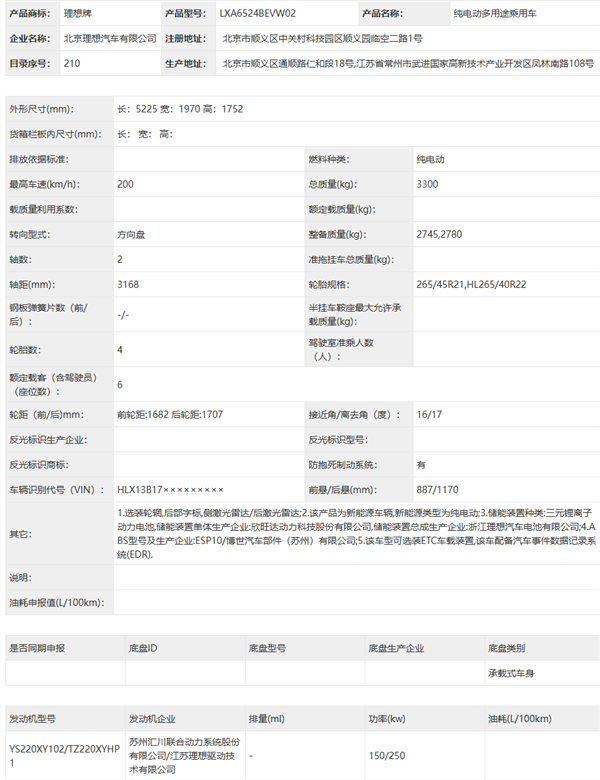The width and height of the screenshot is (600, 780).
Task: Click track width 前轮距:1682 后轮距:1707
Action: (x=170, y=414)
